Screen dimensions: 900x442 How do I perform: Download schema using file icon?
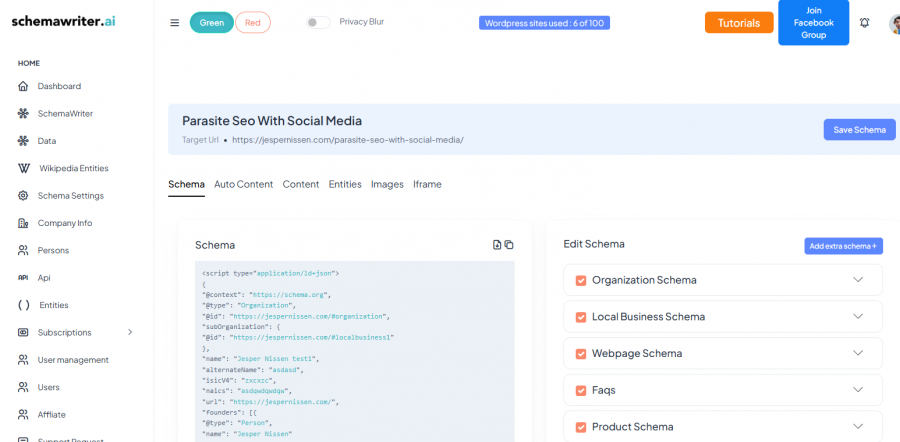497,245
